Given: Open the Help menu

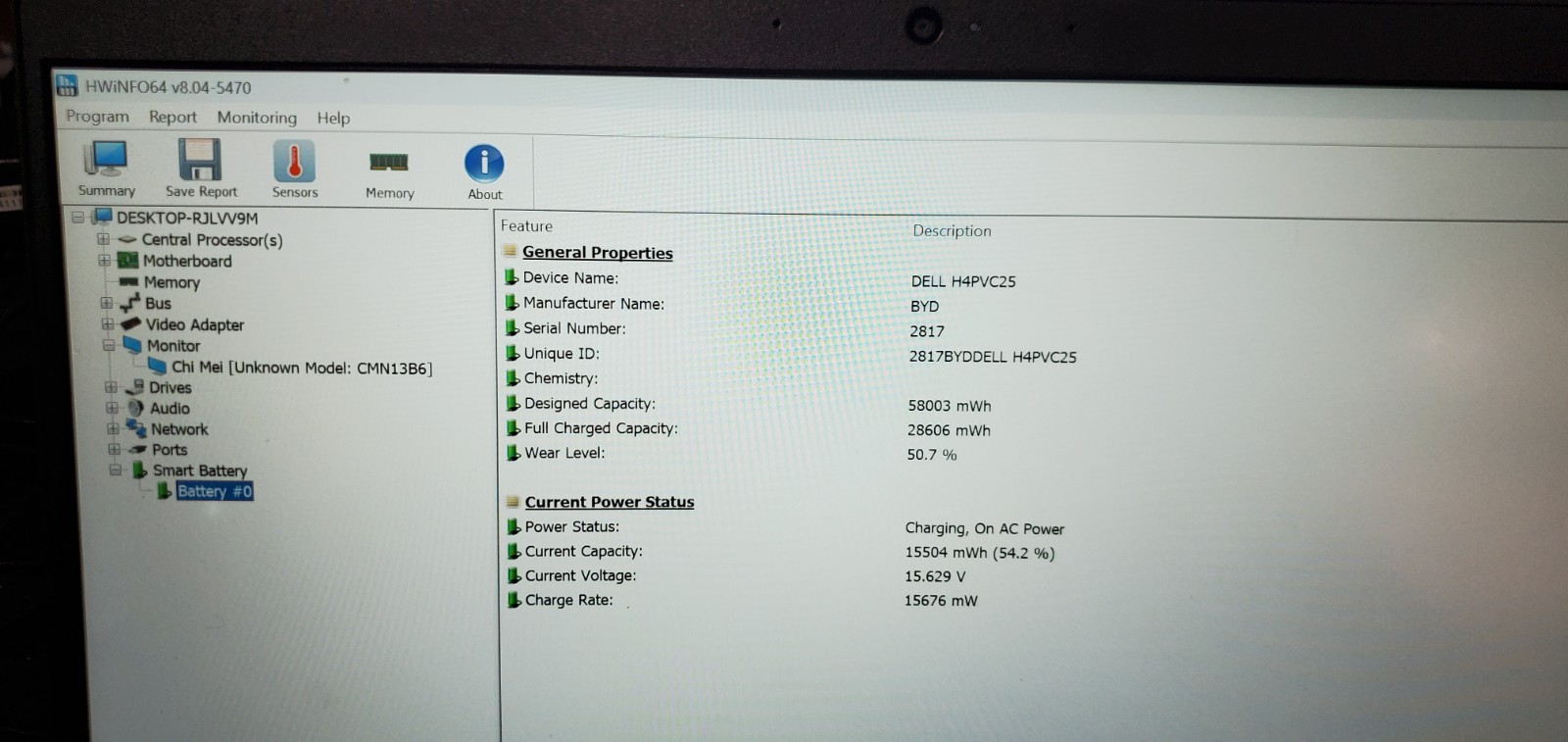Looking at the screenshot, I should click(333, 118).
